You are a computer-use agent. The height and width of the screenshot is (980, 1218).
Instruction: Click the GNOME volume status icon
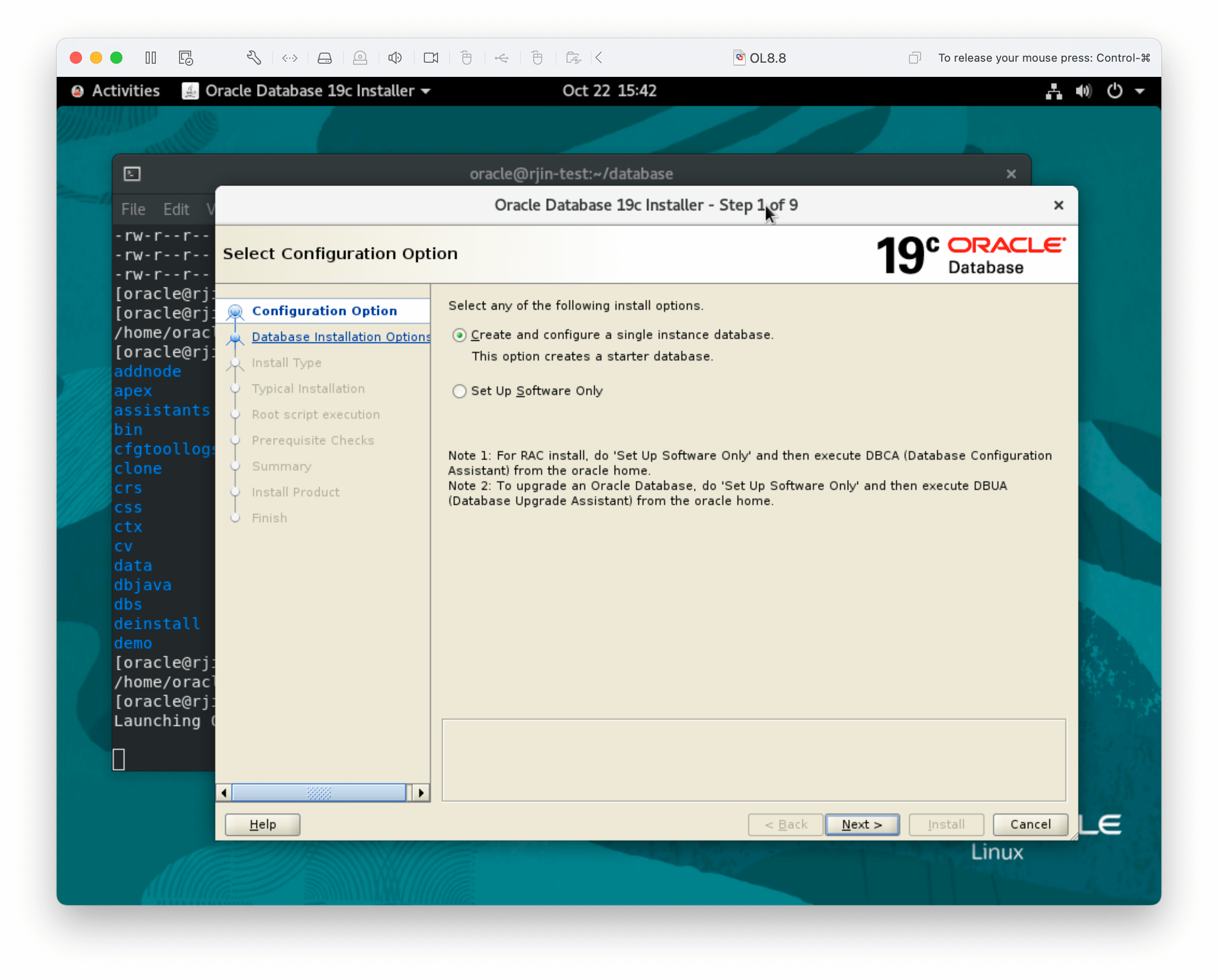(1083, 91)
